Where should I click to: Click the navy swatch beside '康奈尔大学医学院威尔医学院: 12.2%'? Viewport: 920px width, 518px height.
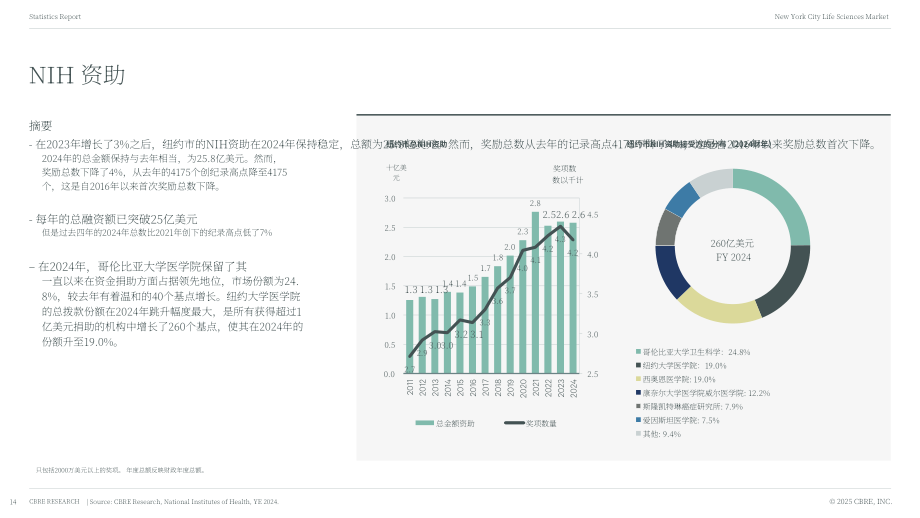[x=638, y=392]
